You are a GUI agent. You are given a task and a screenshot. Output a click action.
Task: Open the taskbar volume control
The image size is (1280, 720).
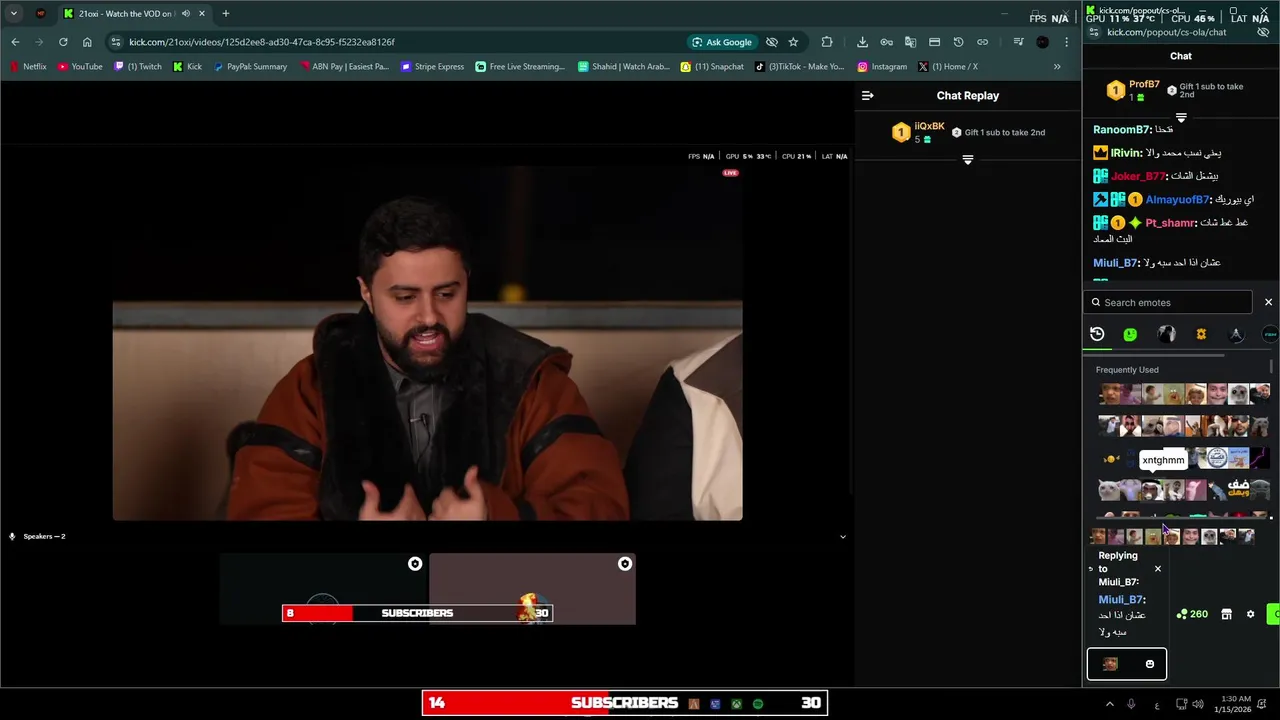[x=1198, y=704]
